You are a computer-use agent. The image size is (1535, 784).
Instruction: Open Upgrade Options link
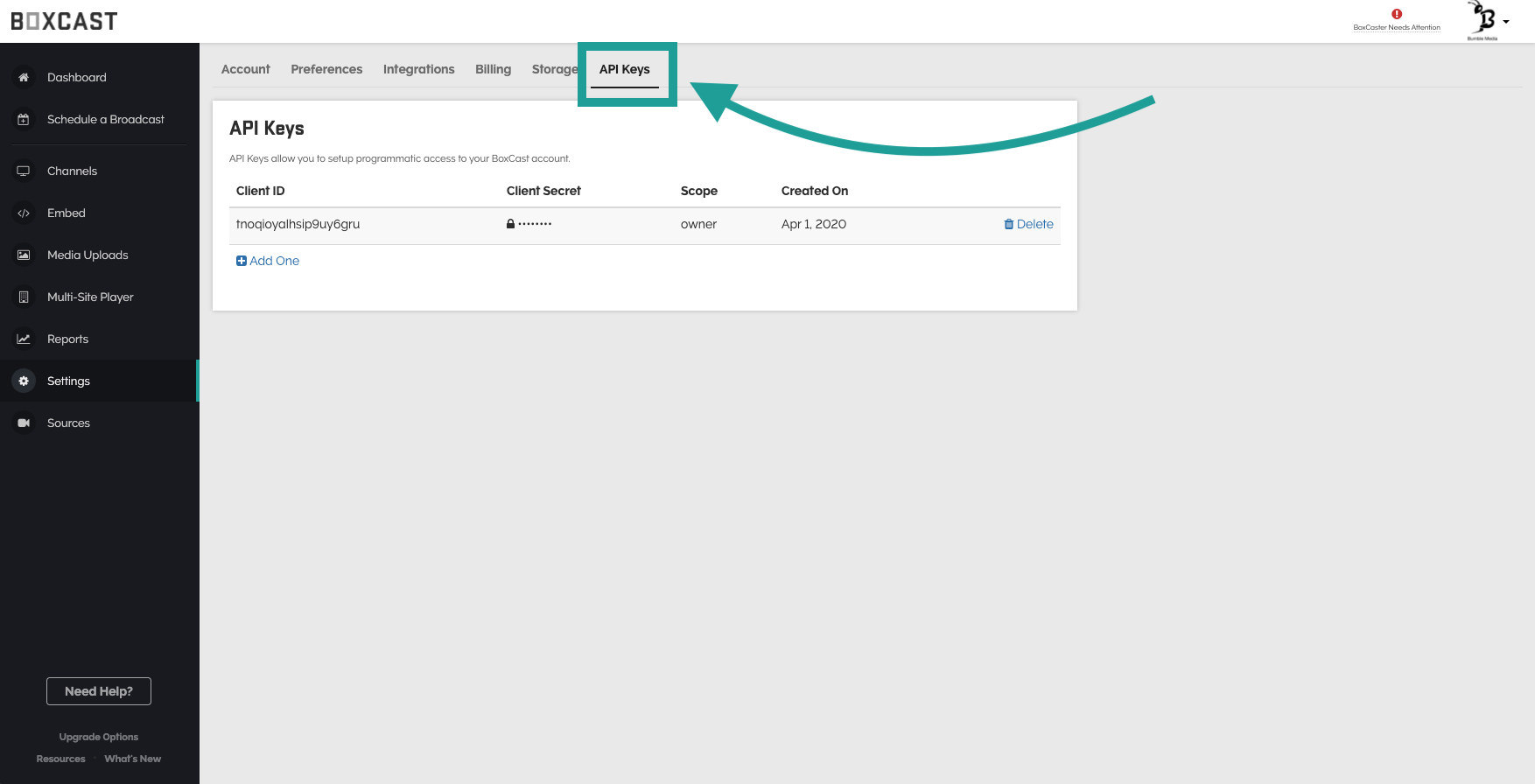pos(99,737)
